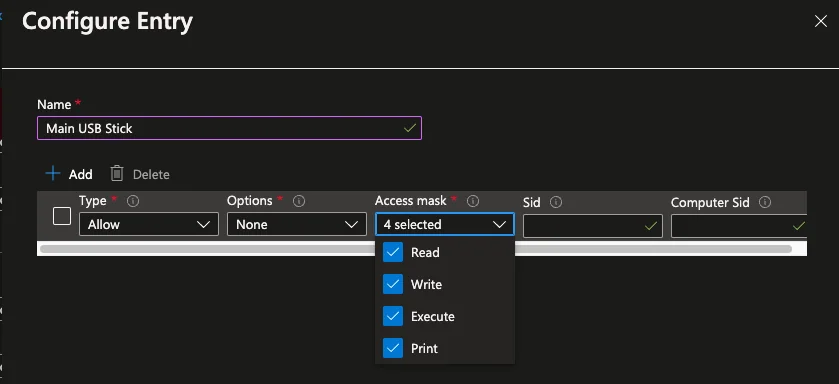Click the trash can icon beside Delete
The width and height of the screenshot is (839, 384).
[117, 174]
